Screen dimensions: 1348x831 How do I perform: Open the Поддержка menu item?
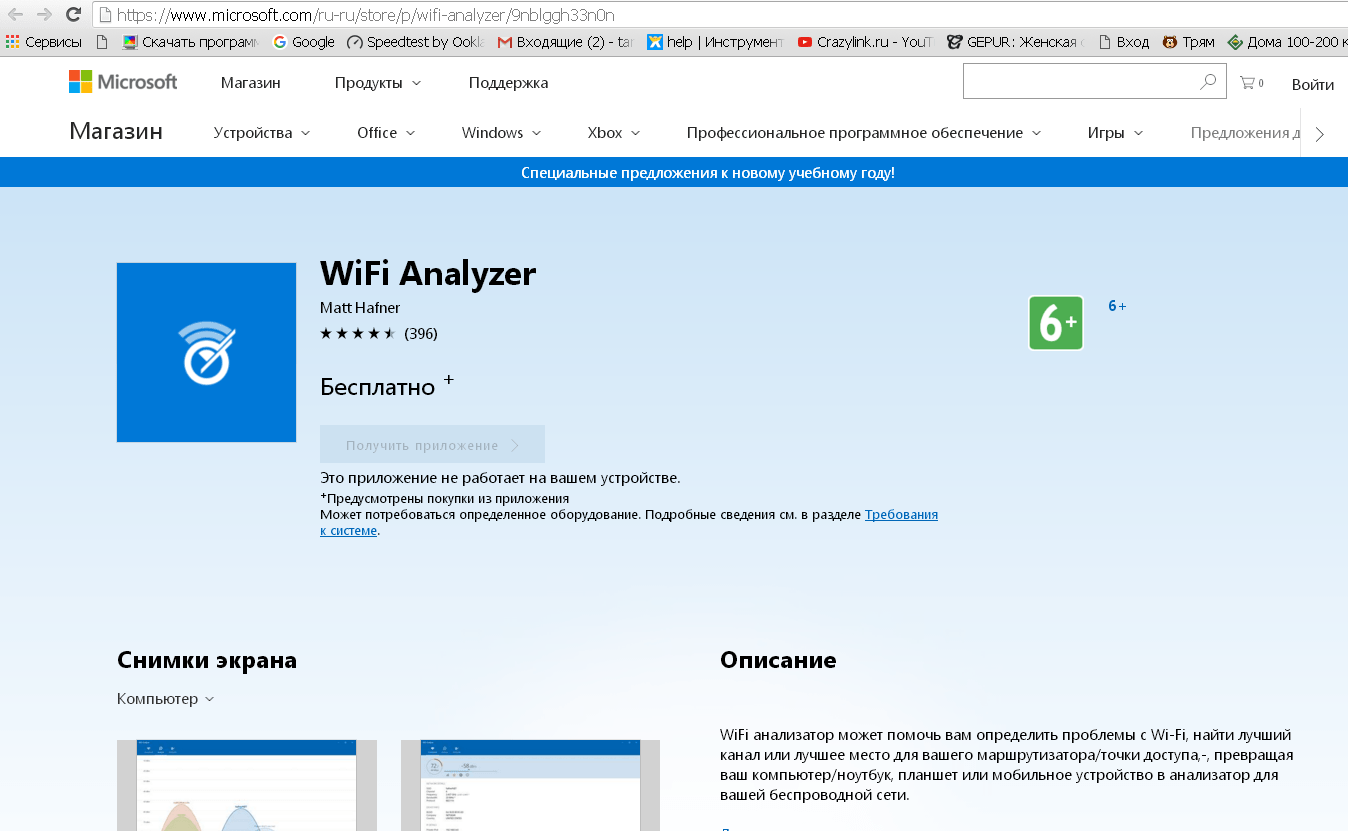click(x=508, y=83)
